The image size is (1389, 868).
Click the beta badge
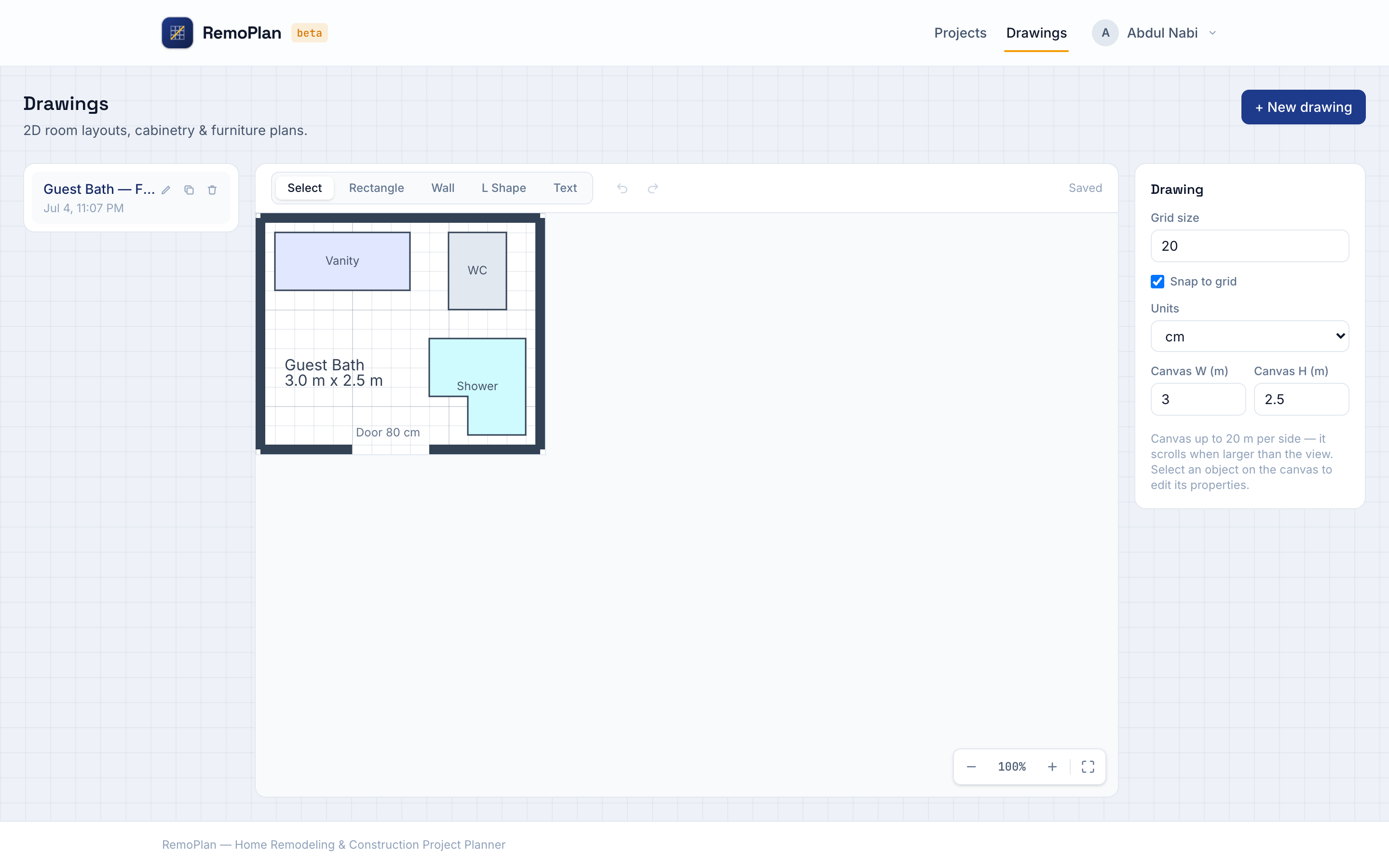(309, 33)
